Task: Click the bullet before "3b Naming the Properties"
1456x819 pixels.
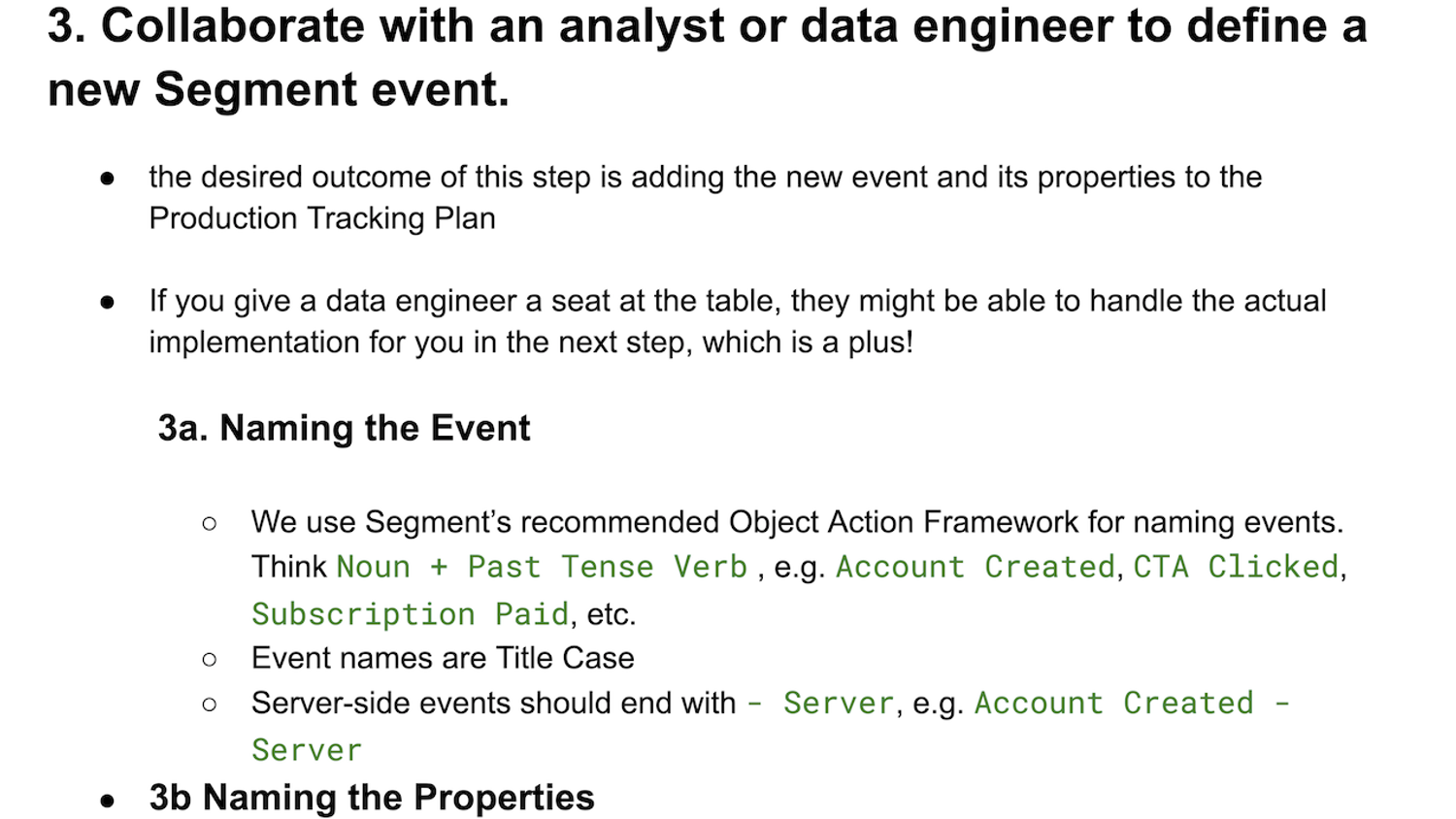Action: pos(108,801)
